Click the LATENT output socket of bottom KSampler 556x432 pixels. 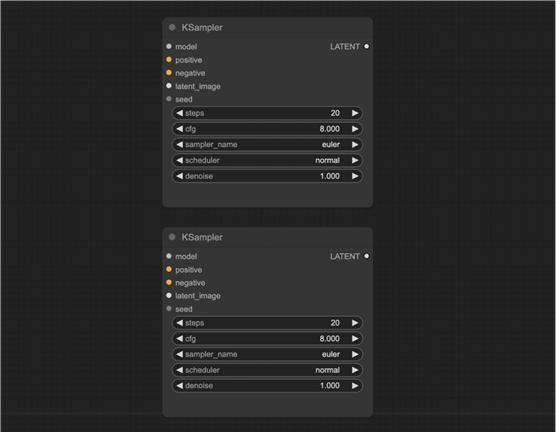[x=366, y=256]
